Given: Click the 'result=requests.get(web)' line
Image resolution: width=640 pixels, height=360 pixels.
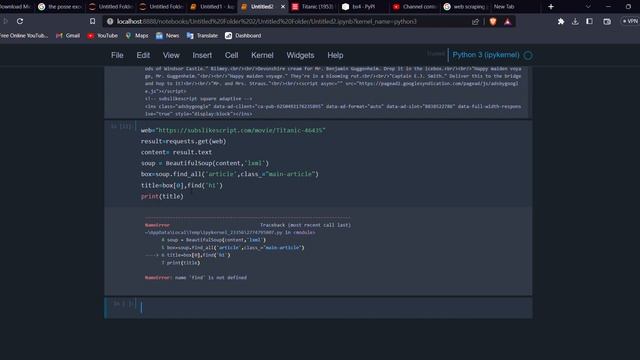Looking at the screenshot, I should pyautogui.click(x=183, y=141).
